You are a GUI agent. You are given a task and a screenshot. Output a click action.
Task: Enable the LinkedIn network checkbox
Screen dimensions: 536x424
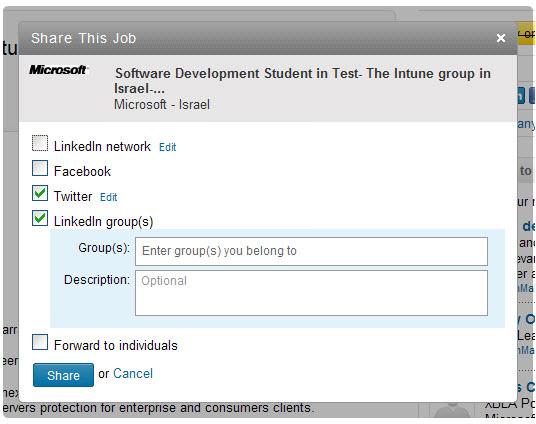click(40, 143)
